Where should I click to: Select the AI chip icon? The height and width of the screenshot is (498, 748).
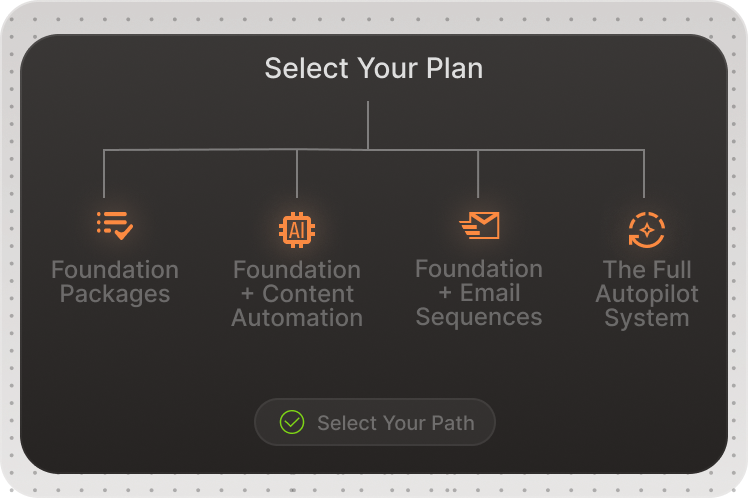pyautogui.click(x=297, y=230)
